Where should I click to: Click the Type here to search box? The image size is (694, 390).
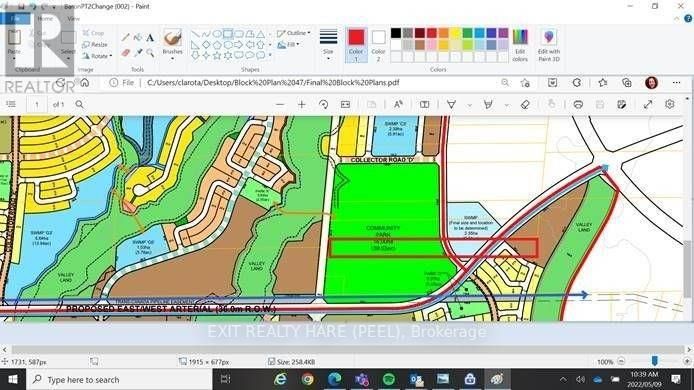point(120,379)
